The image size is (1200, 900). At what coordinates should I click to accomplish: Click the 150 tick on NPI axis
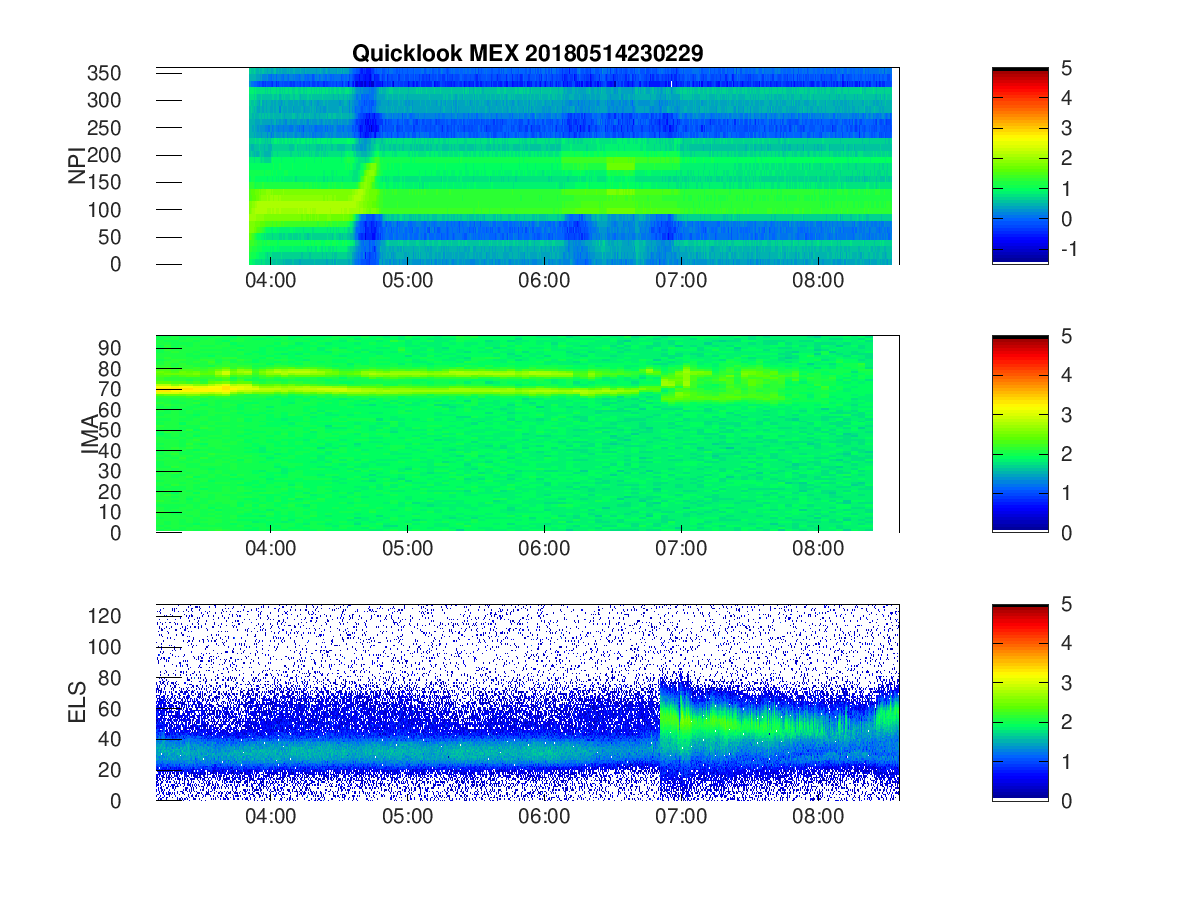point(104,182)
